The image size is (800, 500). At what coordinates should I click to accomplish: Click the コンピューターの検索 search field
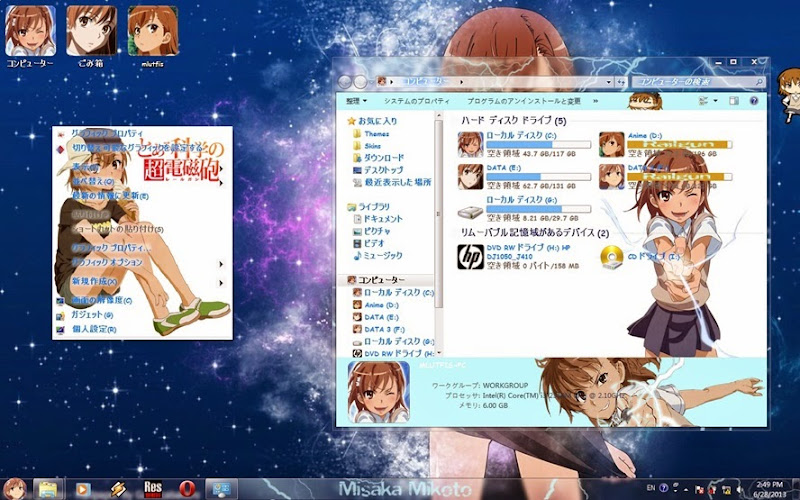click(698, 82)
